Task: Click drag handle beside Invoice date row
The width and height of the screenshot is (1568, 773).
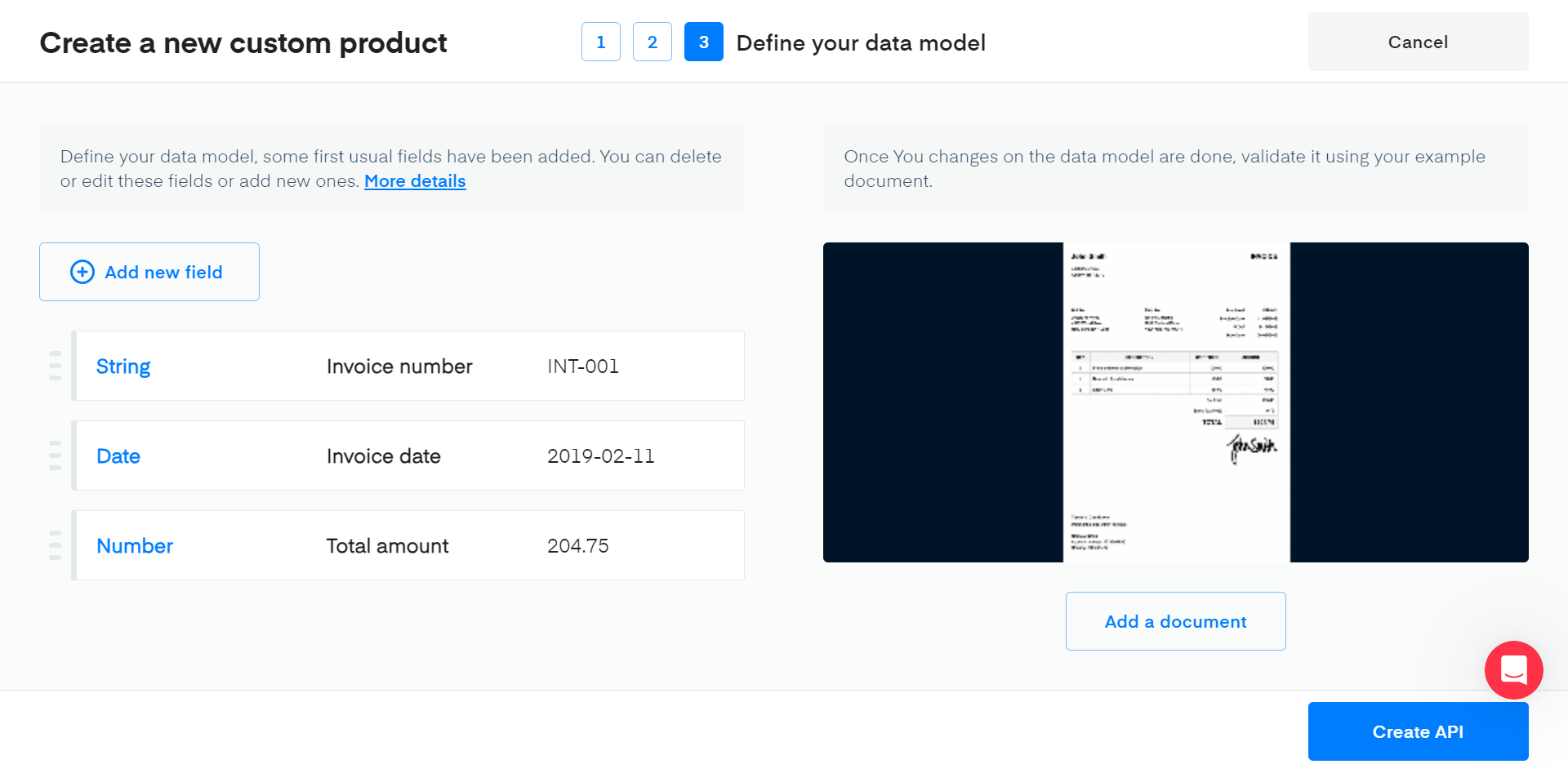Action: pos(55,455)
